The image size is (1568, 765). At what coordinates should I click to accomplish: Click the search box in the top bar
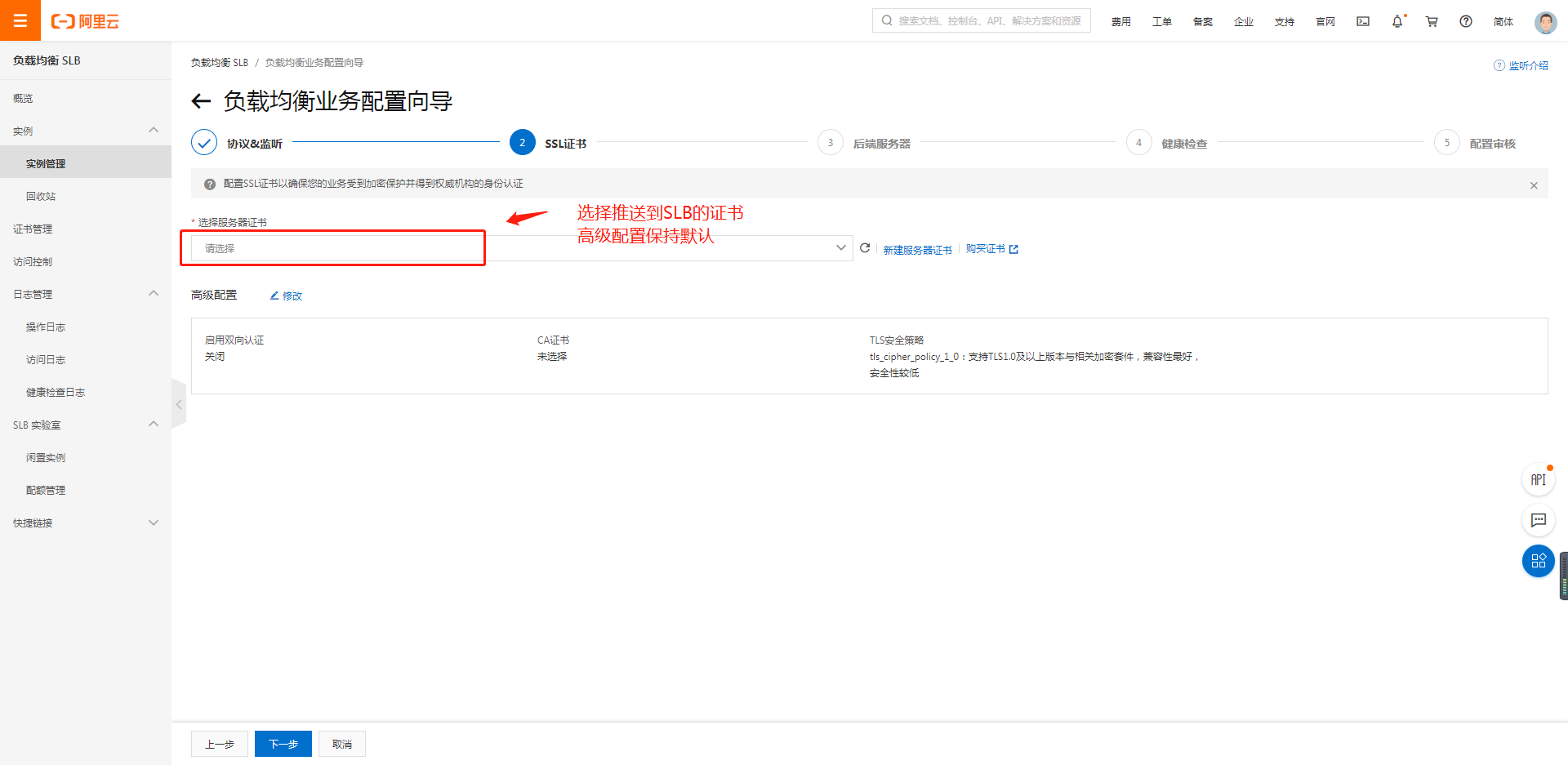(x=982, y=21)
